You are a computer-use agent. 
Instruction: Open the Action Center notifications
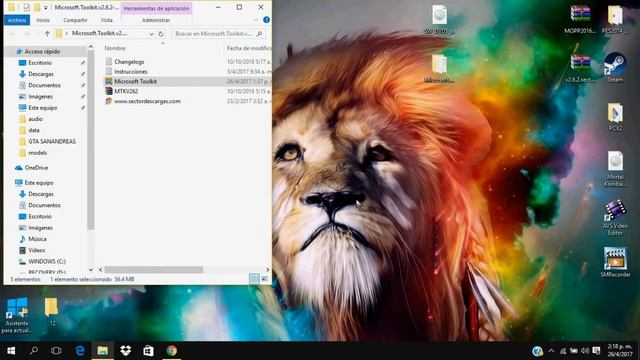point(596,351)
